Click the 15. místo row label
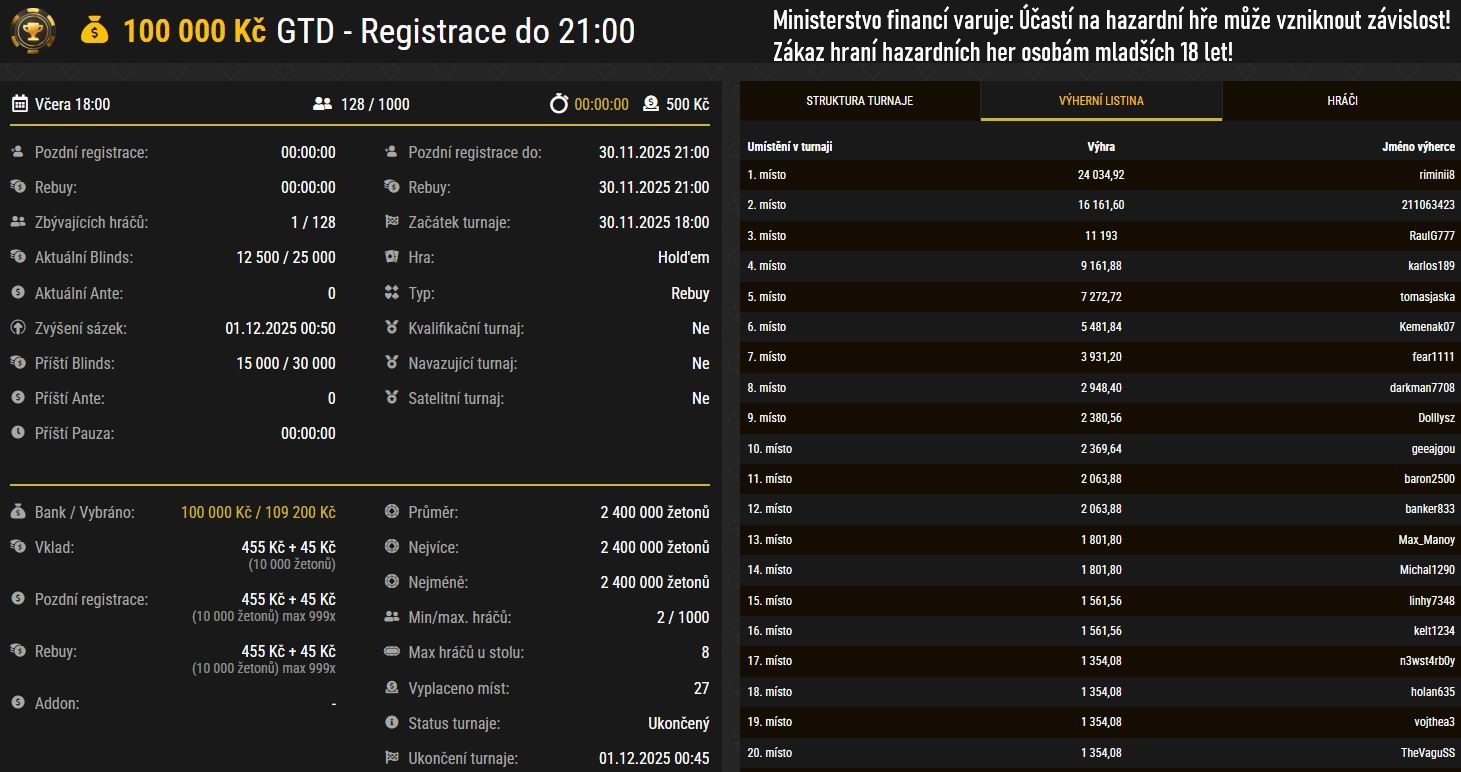 [769, 601]
